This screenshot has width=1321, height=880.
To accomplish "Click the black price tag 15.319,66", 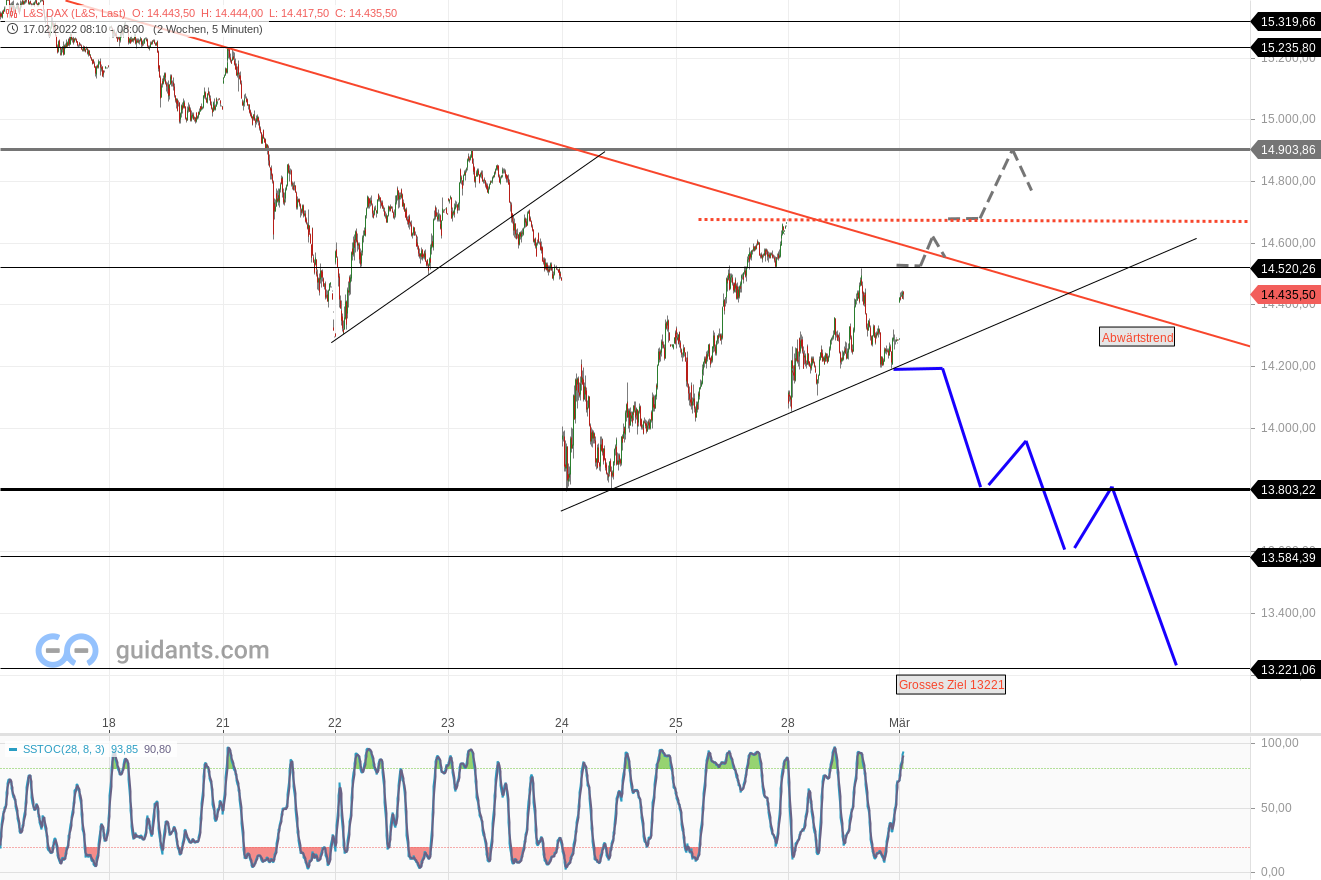I will (1286, 20).
